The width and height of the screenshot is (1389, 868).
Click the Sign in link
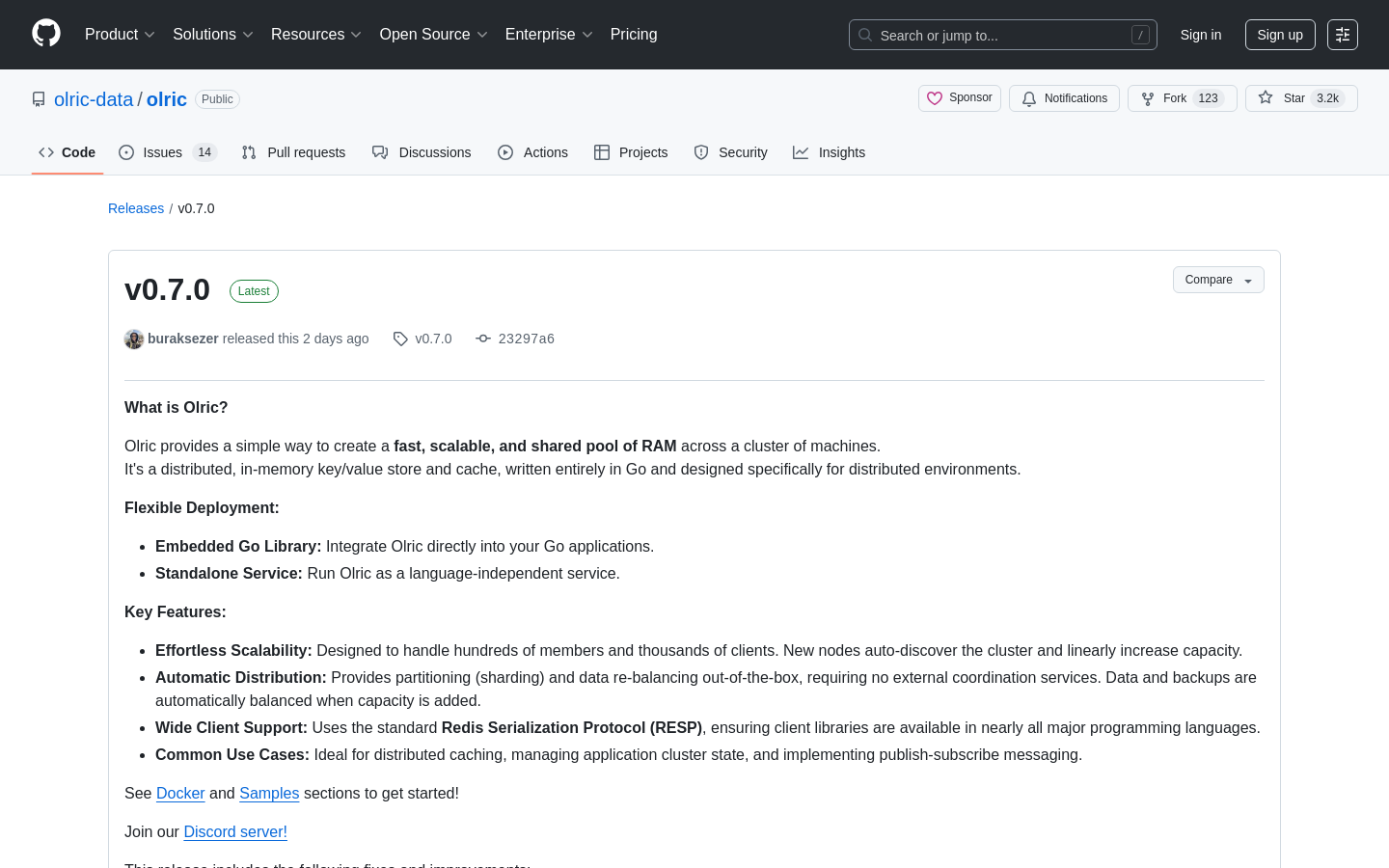1201,35
